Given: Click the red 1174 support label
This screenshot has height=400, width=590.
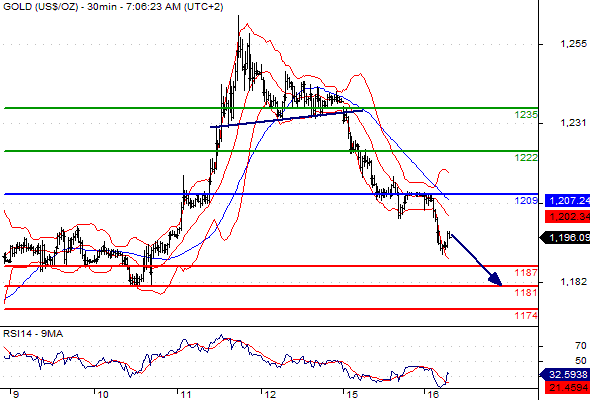Looking at the screenshot, I should (526, 315).
